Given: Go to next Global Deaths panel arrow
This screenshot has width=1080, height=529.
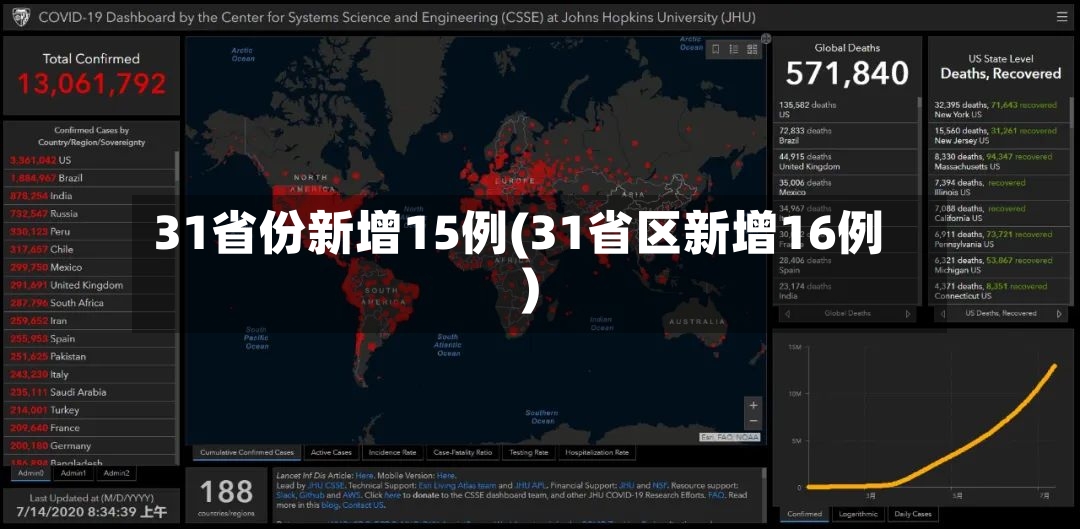Looking at the screenshot, I should [x=908, y=313].
